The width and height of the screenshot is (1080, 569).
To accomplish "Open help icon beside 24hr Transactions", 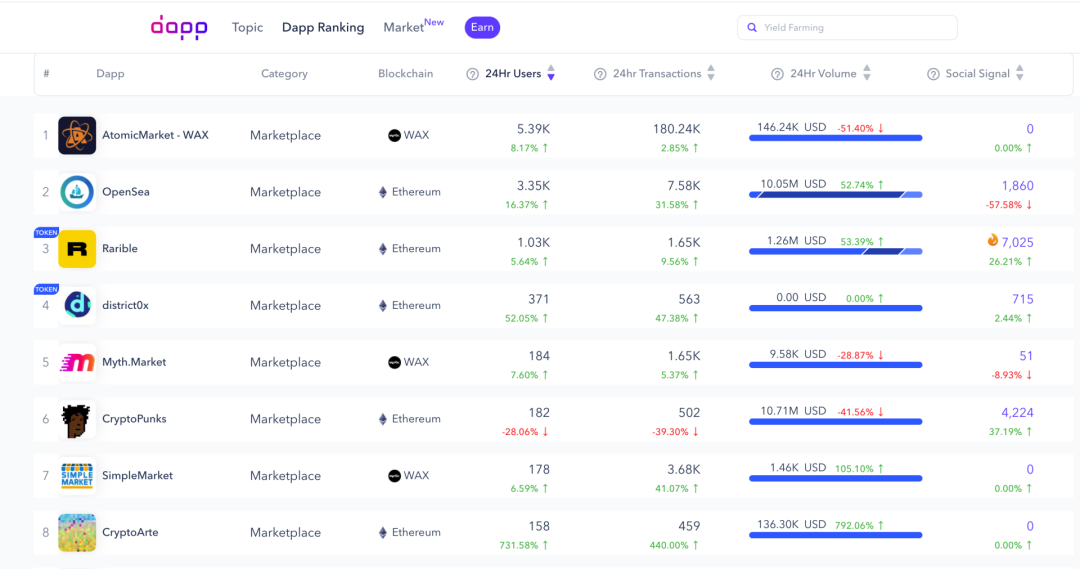I will click(600, 74).
